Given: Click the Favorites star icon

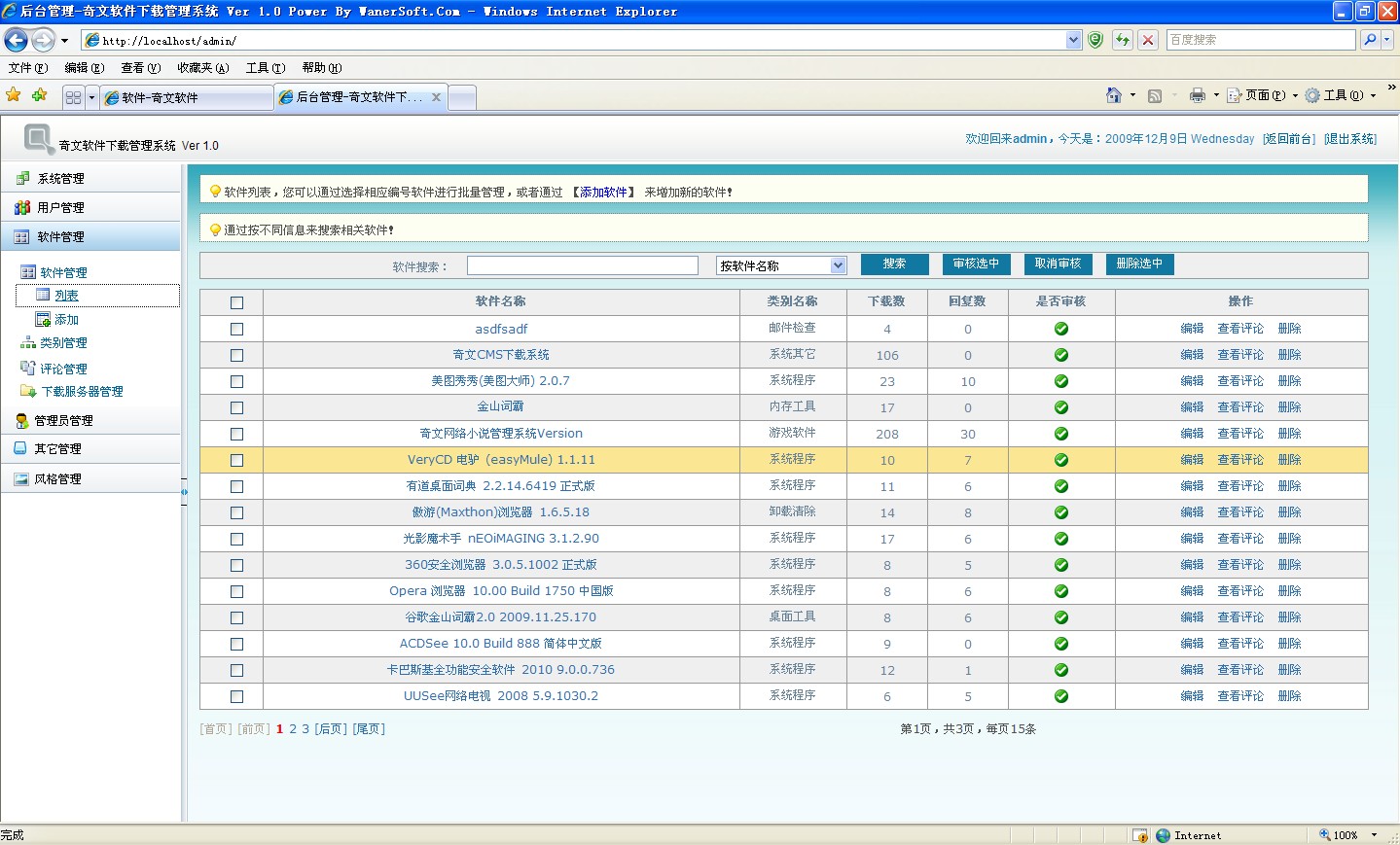Looking at the screenshot, I should click(x=14, y=95).
